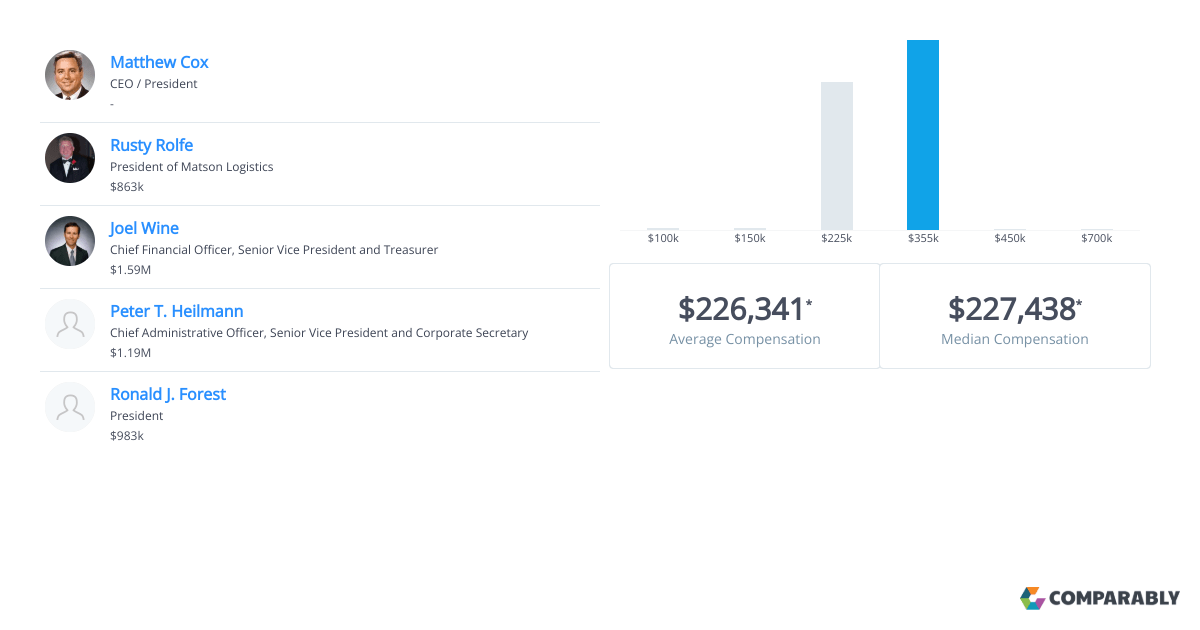
Task: Click Ronald J. Forest's placeholder avatar
Action: click(69, 406)
